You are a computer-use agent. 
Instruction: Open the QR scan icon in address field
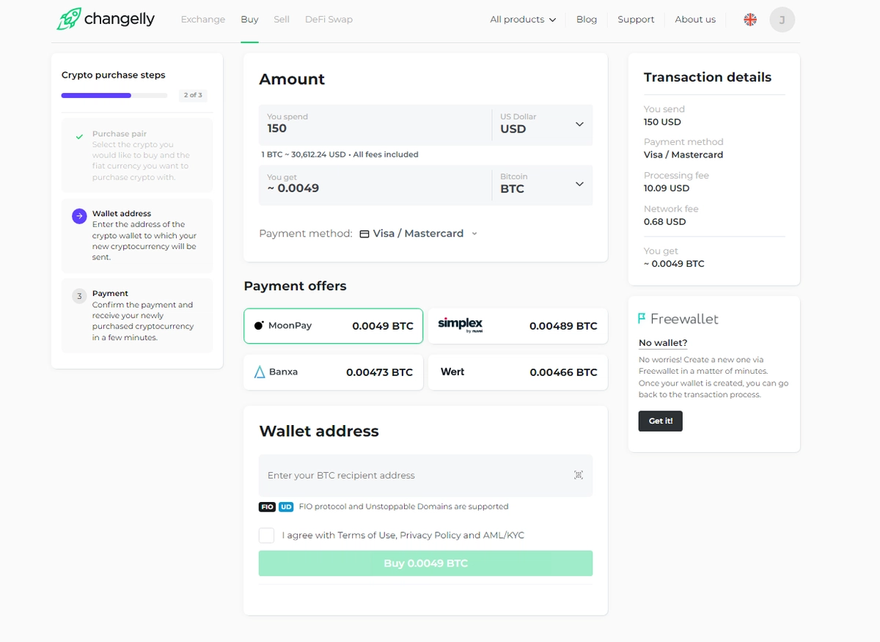578,475
